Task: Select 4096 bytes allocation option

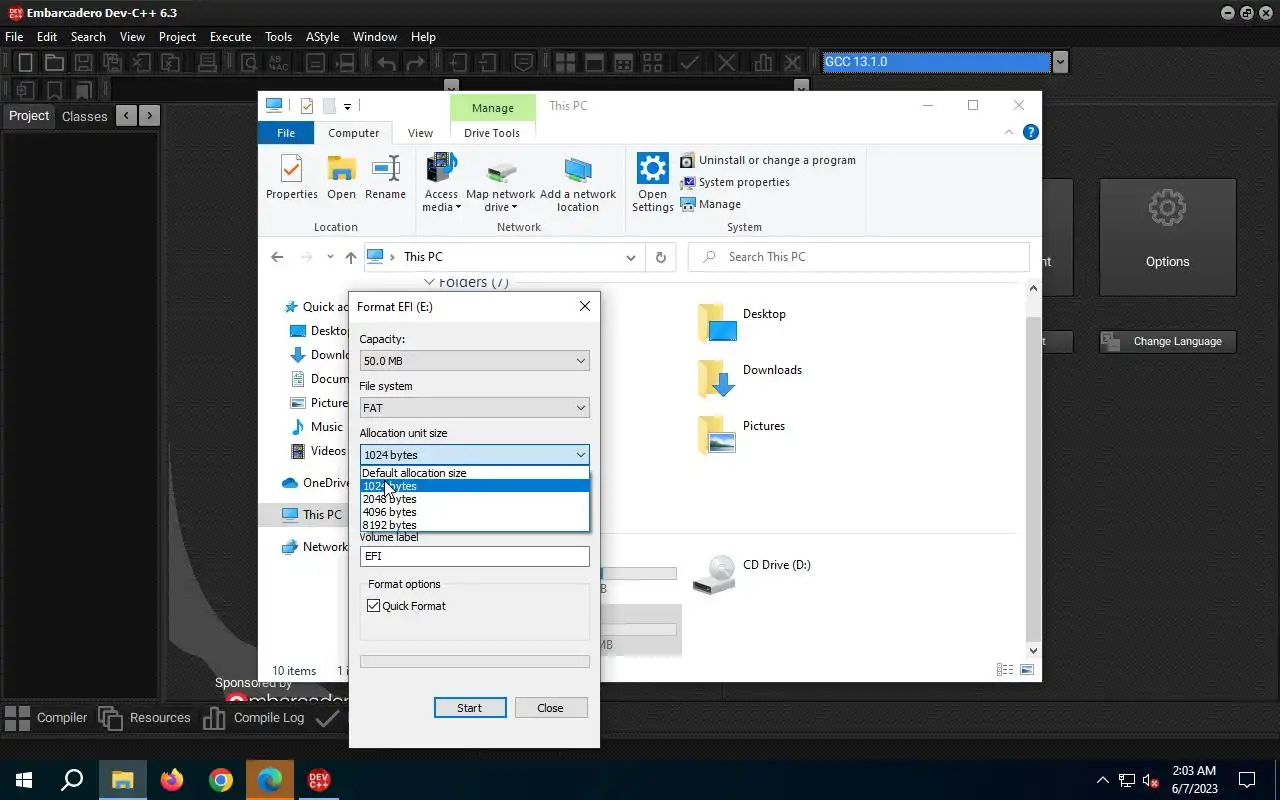Action: 474,512
